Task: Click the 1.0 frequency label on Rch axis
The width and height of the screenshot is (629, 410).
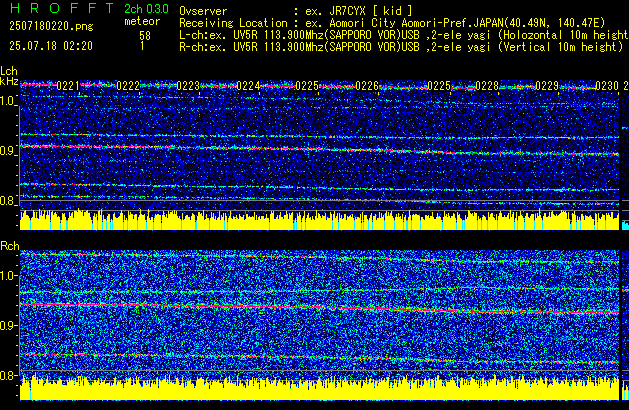Action: point(8,276)
